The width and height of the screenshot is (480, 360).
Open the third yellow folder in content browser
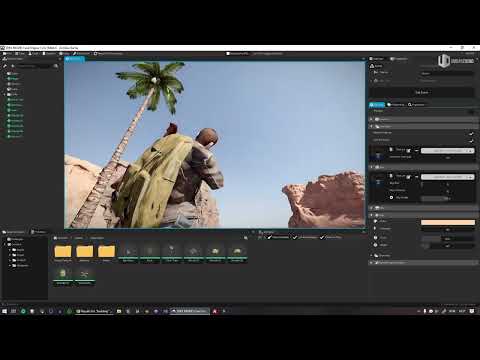tap(106, 252)
